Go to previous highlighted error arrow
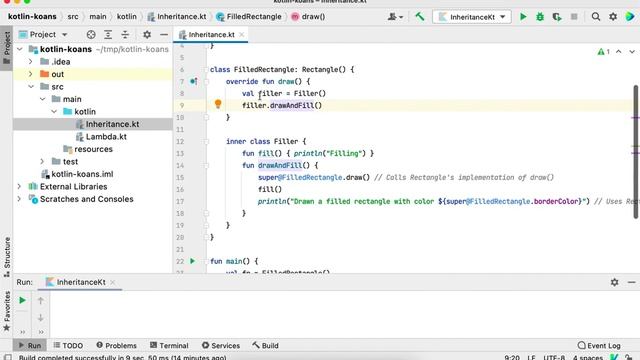The width and height of the screenshot is (640, 360). pos(619,52)
